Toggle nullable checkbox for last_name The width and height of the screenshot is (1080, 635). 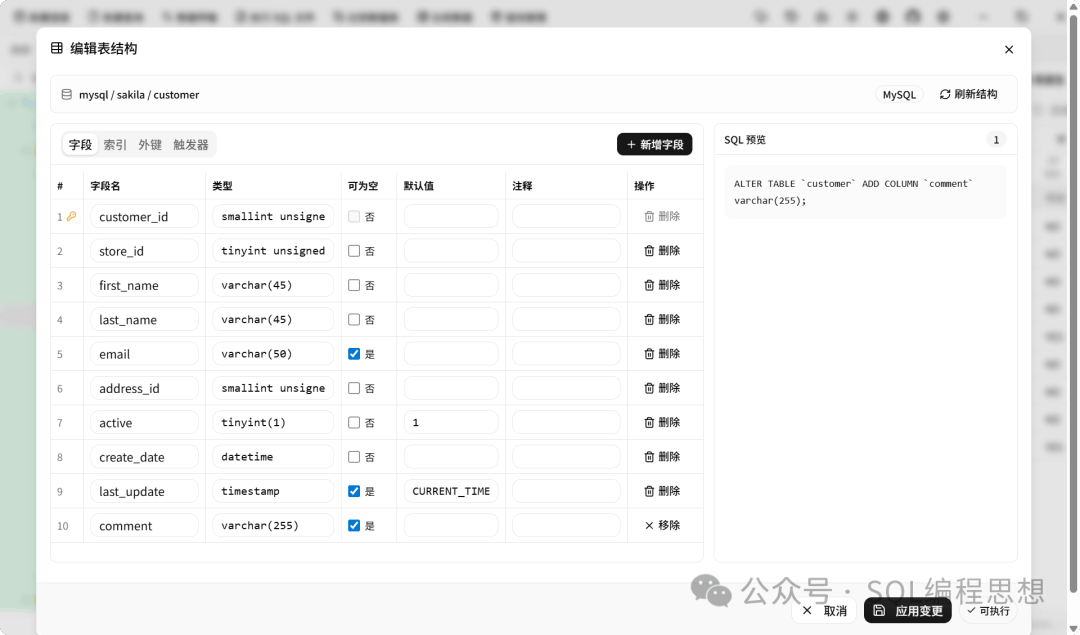coord(354,320)
